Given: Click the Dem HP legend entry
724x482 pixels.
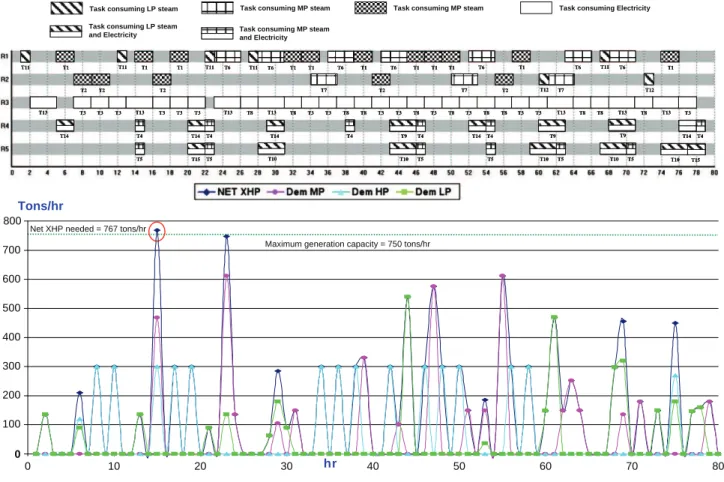Looking at the screenshot, I should 361,192.
